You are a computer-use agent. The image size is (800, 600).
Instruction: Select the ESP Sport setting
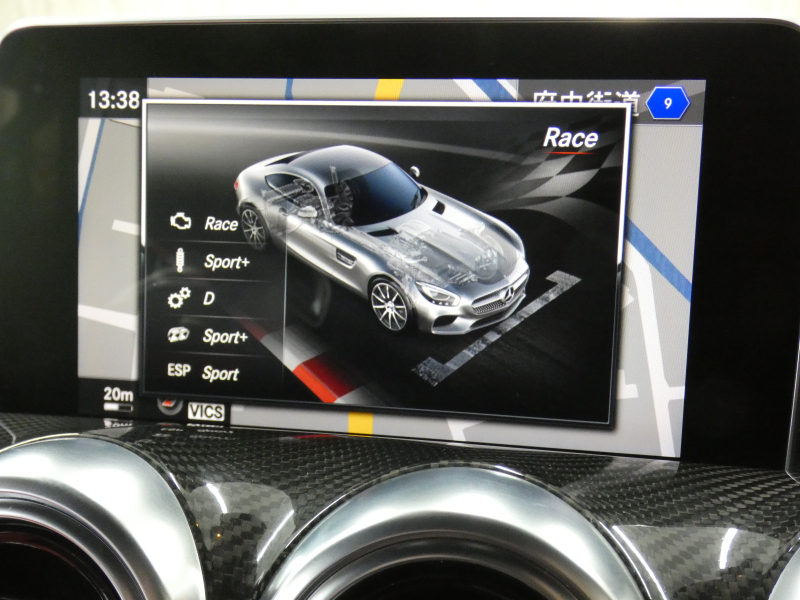pos(220,373)
